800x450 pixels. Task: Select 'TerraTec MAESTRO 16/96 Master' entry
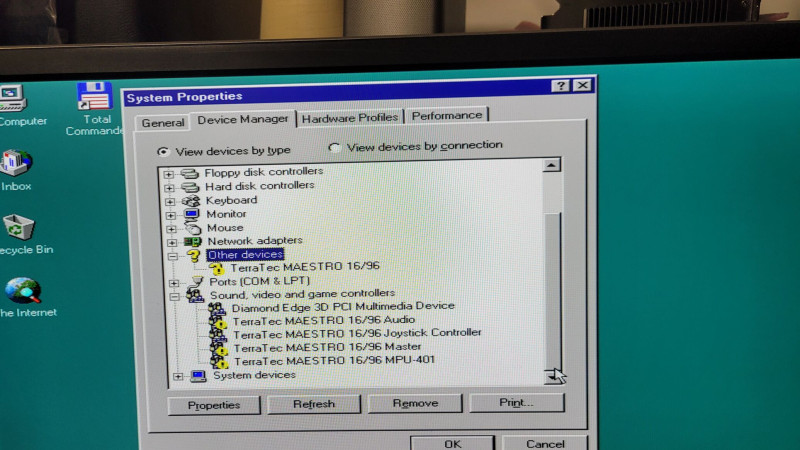point(328,347)
